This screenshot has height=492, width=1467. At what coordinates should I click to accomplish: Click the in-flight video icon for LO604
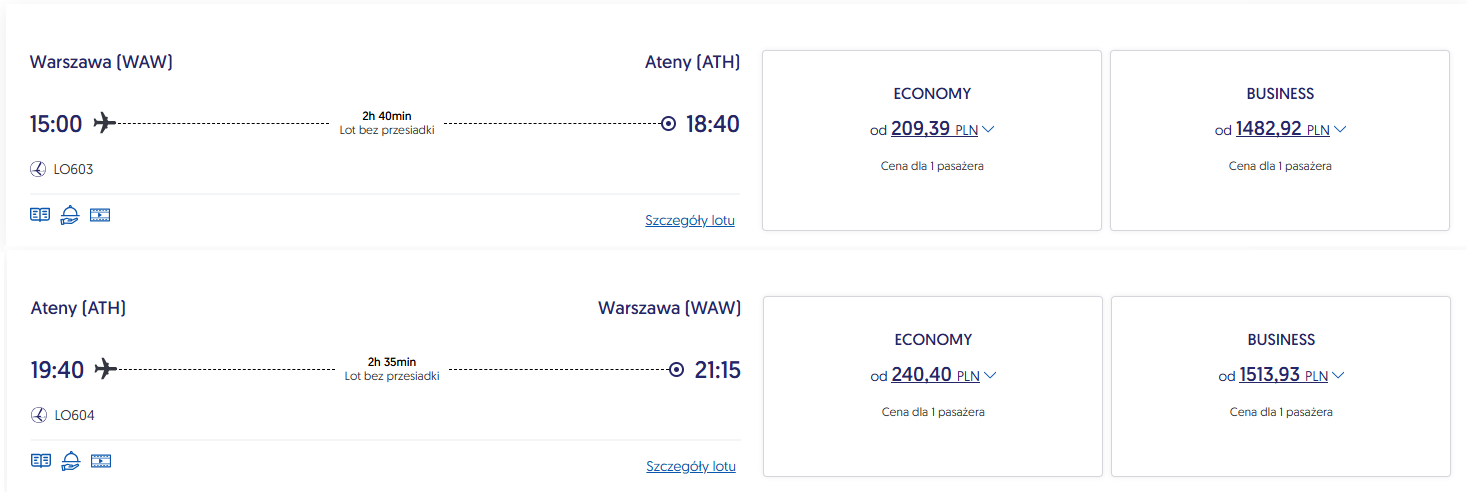coord(101,461)
